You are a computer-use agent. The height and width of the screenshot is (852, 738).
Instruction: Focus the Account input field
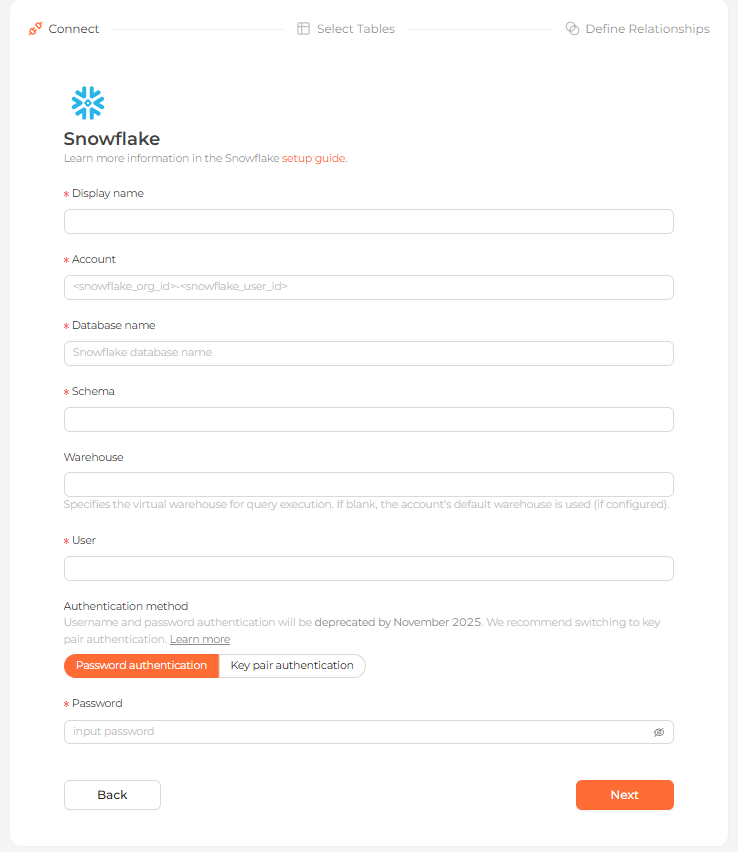369,287
